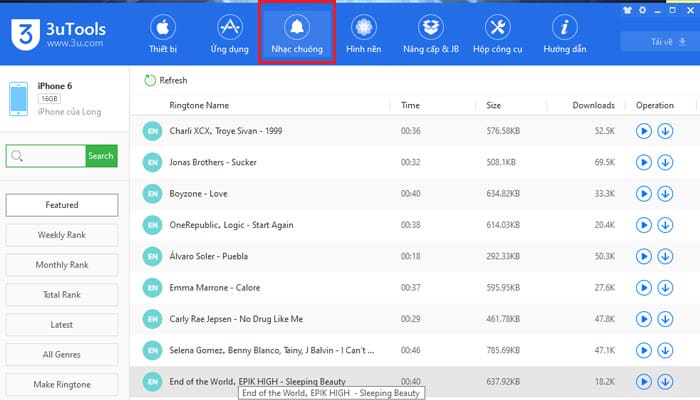The image size is (700, 400).
Task: Select the Total Rank category
Action: [x=62, y=295]
